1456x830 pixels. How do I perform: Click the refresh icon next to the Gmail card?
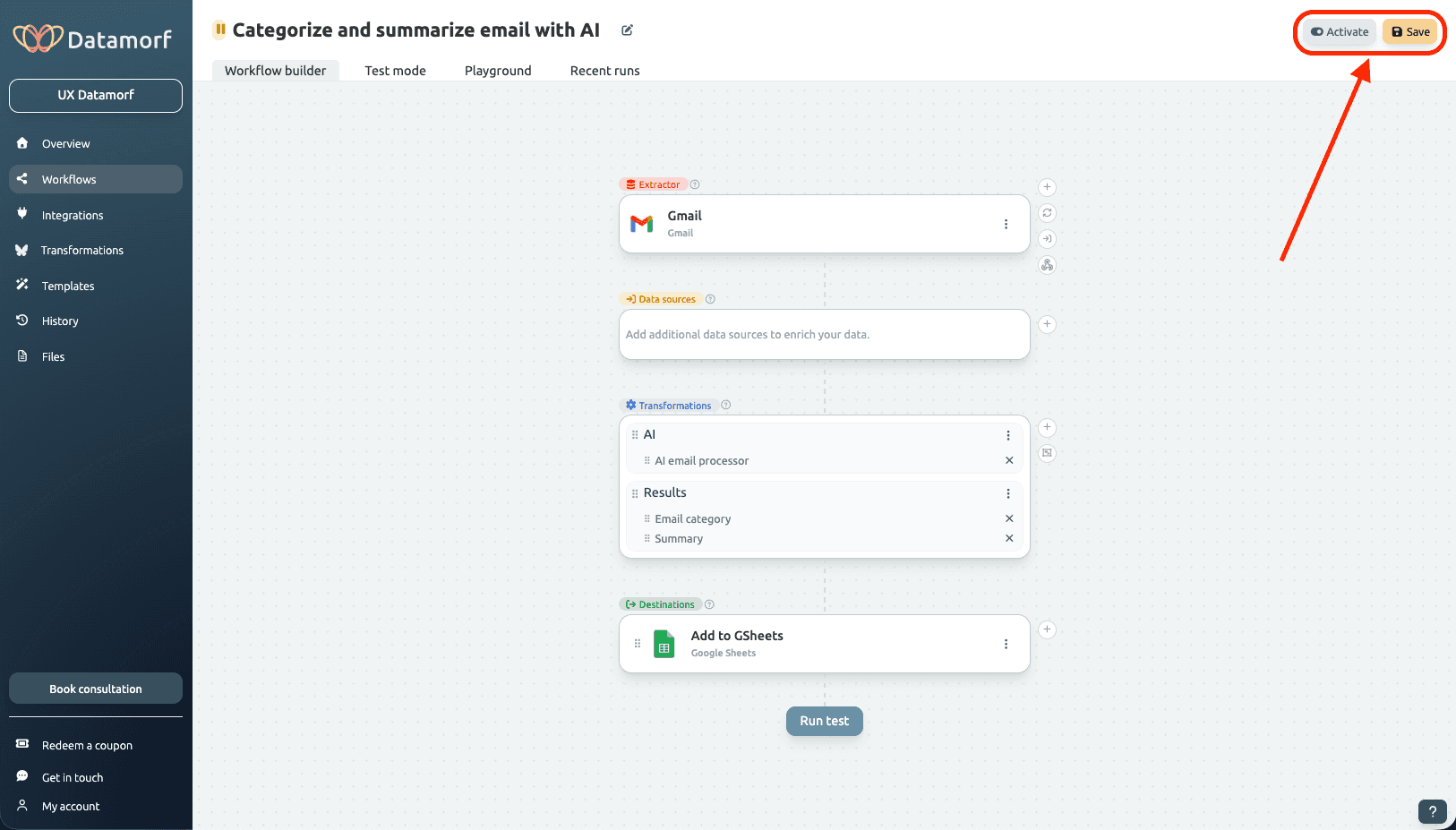coord(1047,213)
